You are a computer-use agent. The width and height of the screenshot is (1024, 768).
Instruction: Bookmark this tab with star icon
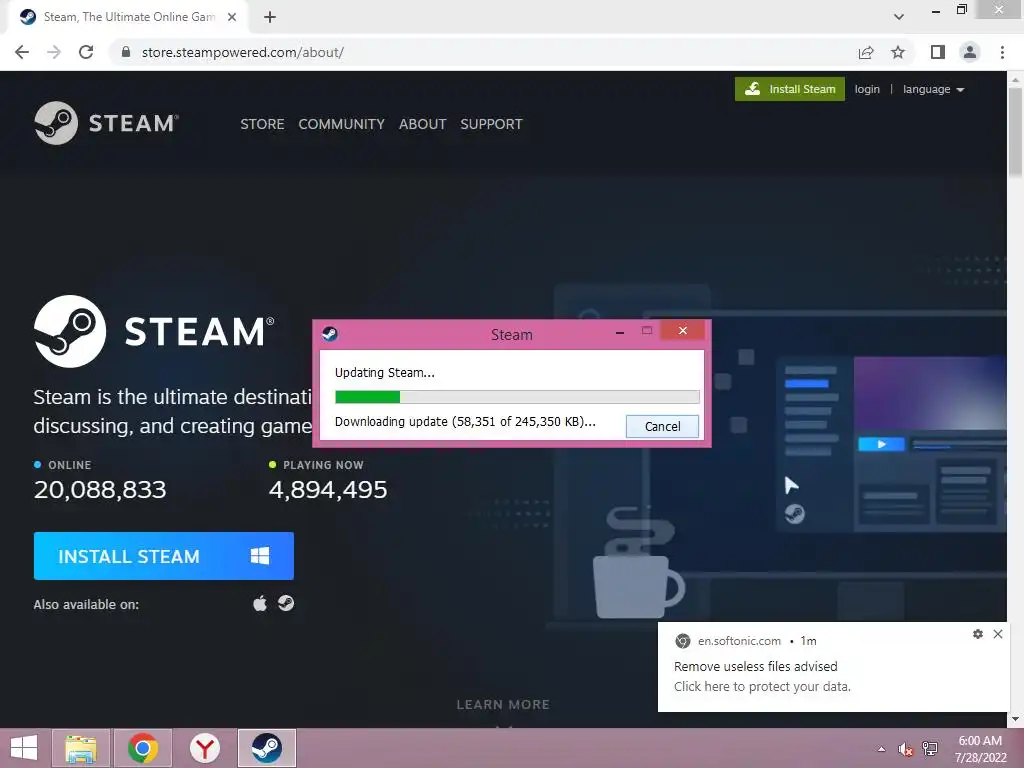(x=898, y=52)
